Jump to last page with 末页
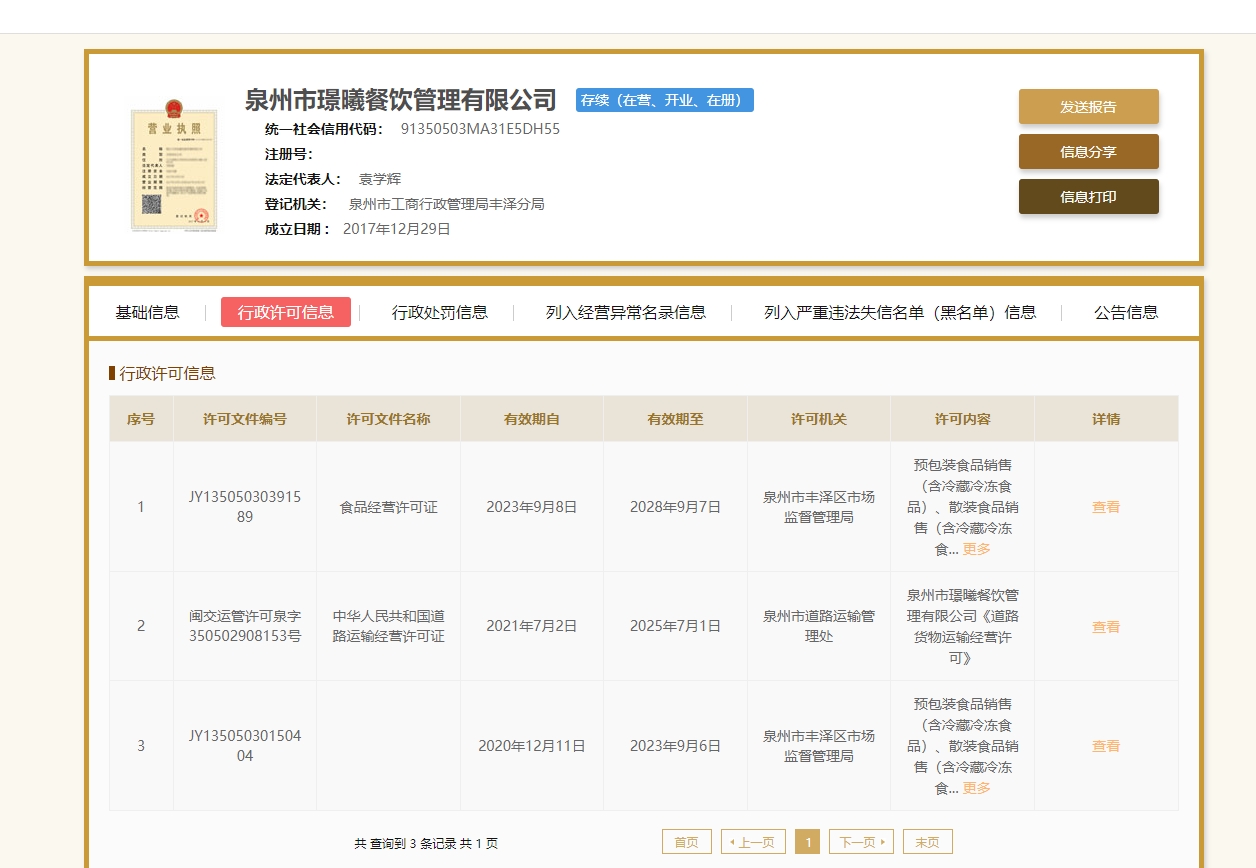The width and height of the screenshot is (1256, 868). tap(928, 842)
